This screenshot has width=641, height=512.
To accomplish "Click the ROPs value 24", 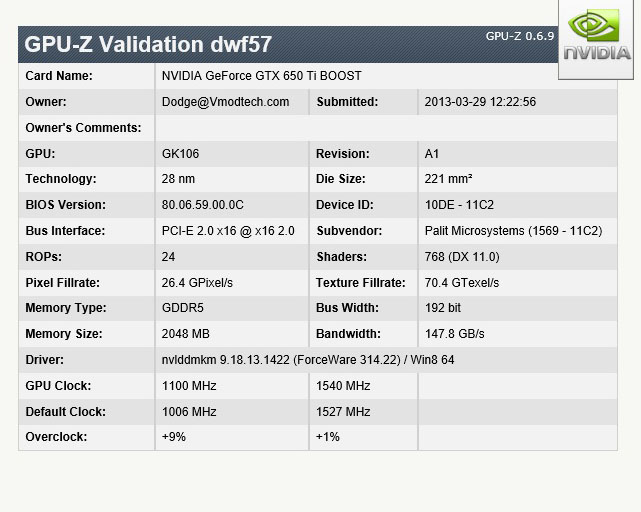I will pos(168,257).
